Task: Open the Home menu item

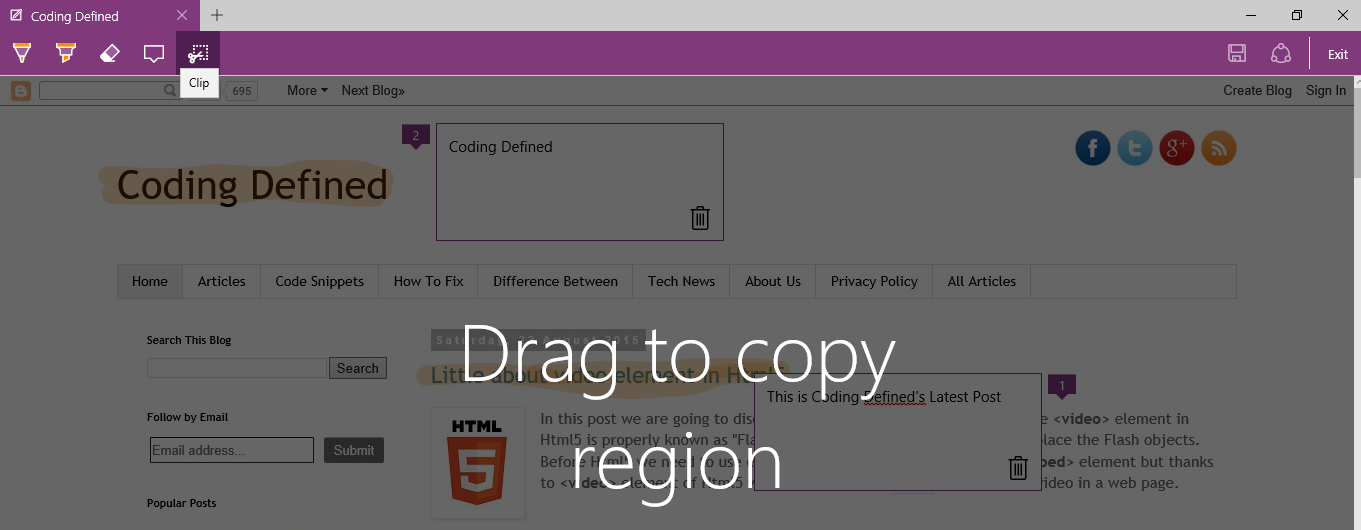Action: (x=150, y=281)
